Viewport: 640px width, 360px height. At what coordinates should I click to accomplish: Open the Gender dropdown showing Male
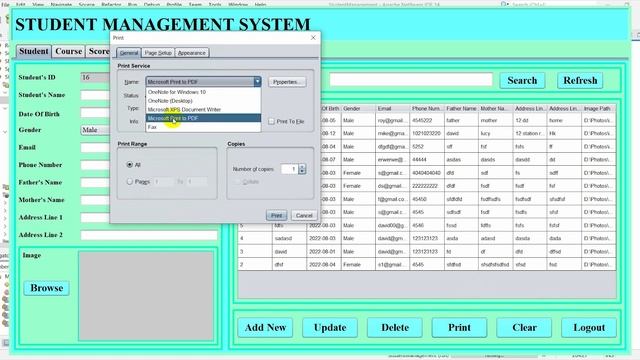click(95, 130)
